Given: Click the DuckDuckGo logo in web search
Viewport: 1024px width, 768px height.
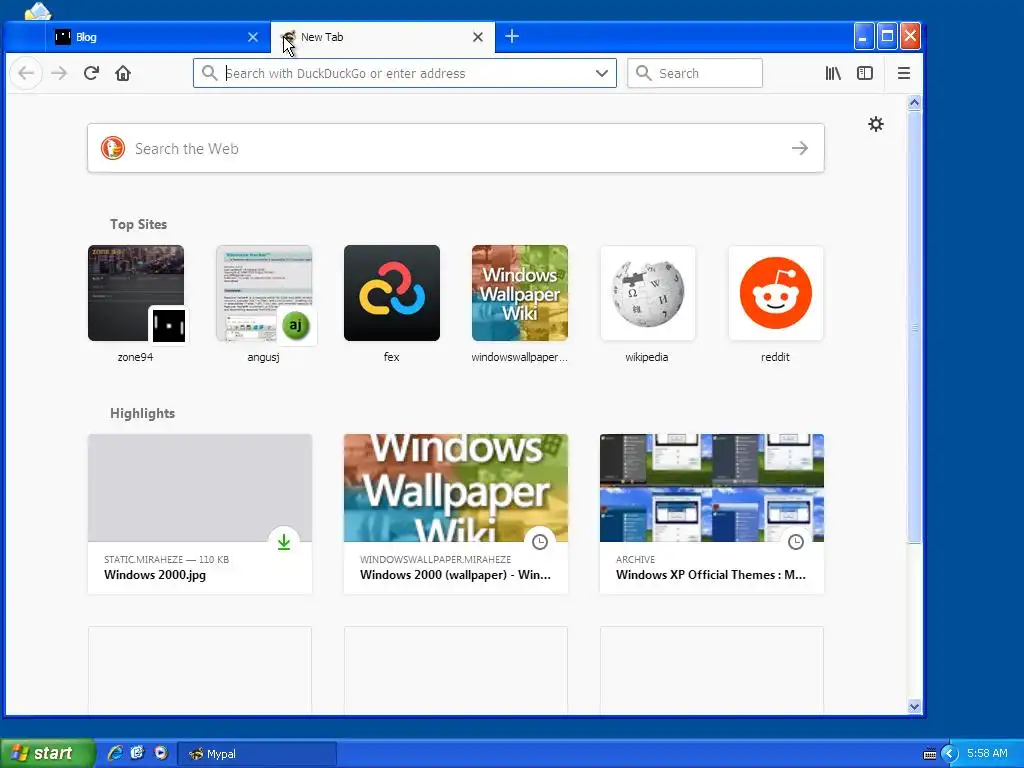Looking at the screenshot, I should pos(113,148).
